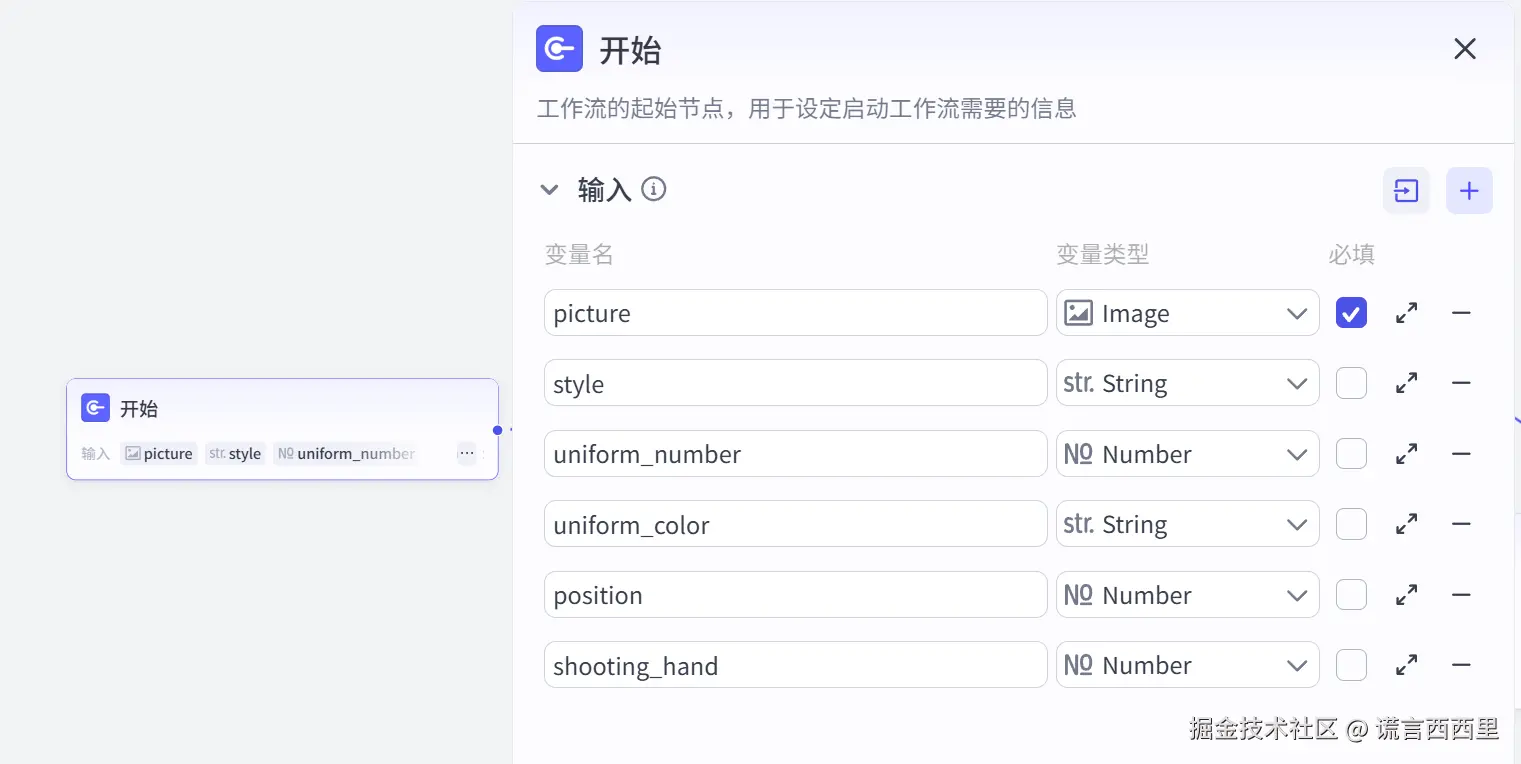Viewport: 1521px width, 764px height.
Task: Collapse the 输入 section chevron
Action: (x=549, y=190)
